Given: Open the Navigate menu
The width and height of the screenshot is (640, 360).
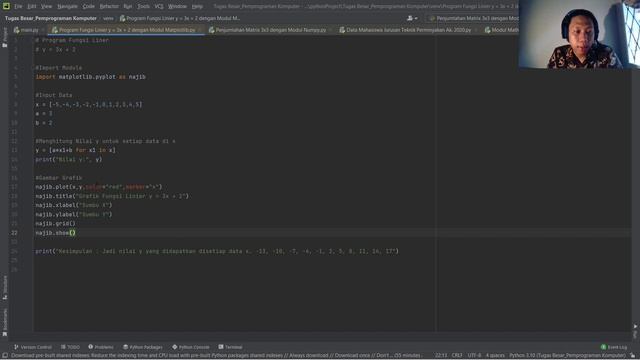Looking at the screenshot, I should pyautogui.click(x=67, y=7).
